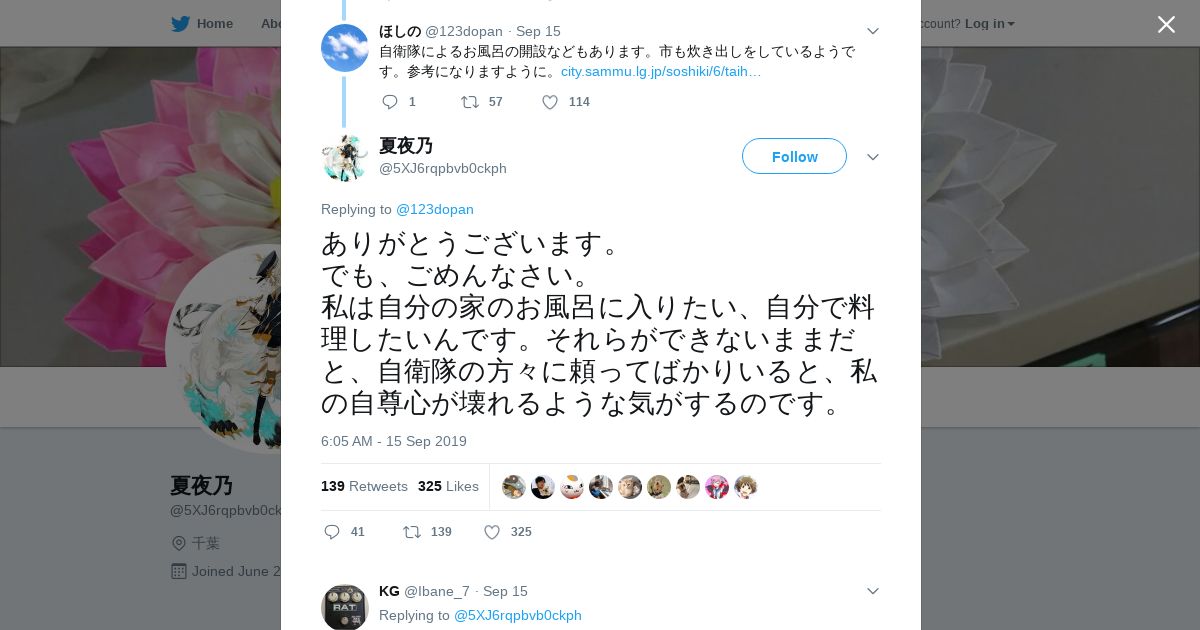The width and height of the screenshot is (1200, 630).
Task: Click the 6:05 AM - 15 Sep 2019 timestamp
Action: click(394, 441)
